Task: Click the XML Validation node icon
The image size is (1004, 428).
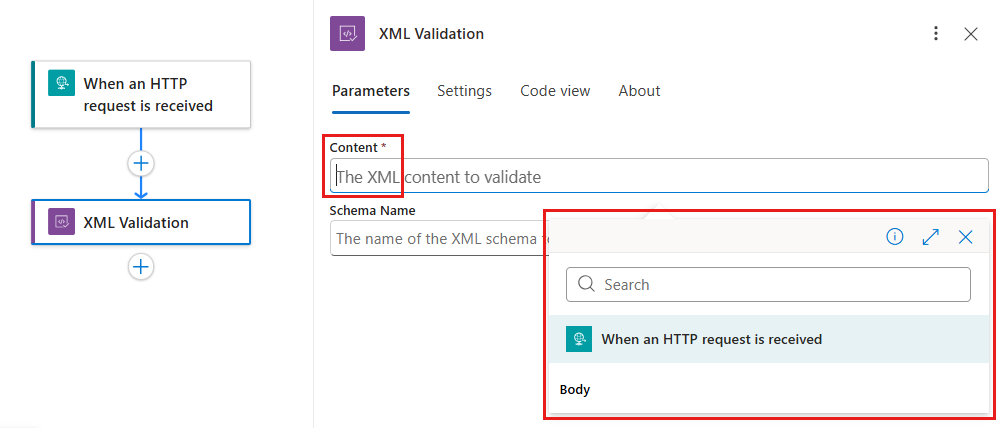Action: click(62, 222)
